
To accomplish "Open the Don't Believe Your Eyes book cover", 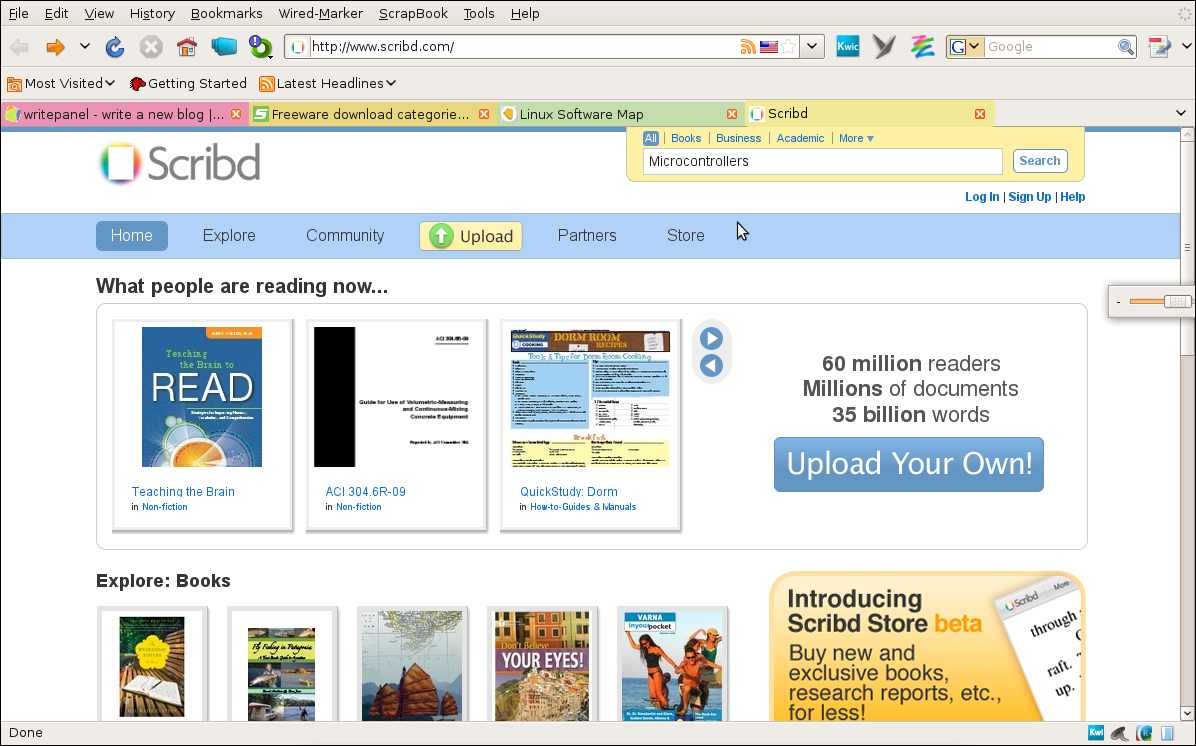I will (542, 665).
